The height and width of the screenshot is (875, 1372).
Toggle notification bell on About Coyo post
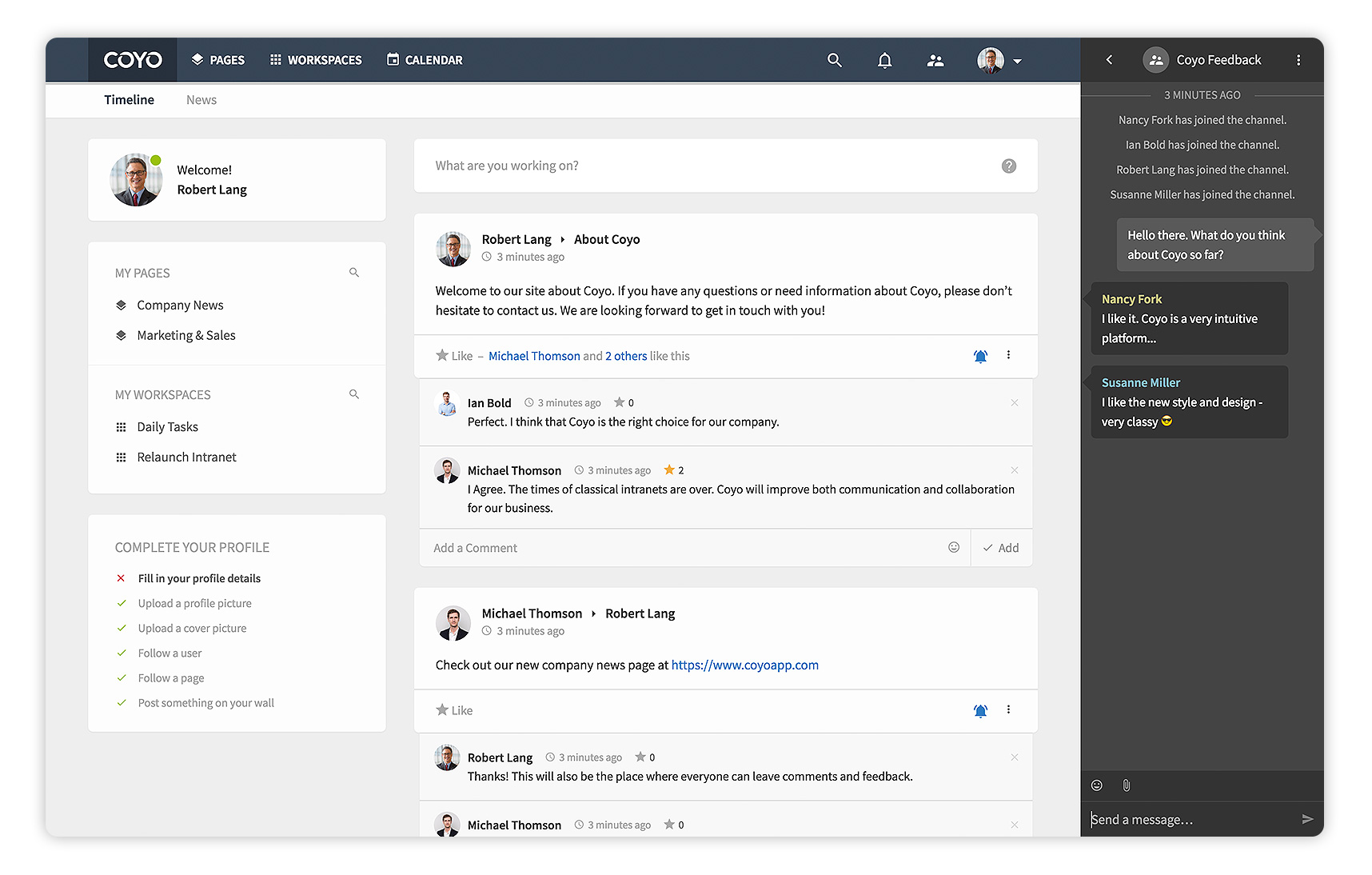pyautogui.click(x=980, y=356)
